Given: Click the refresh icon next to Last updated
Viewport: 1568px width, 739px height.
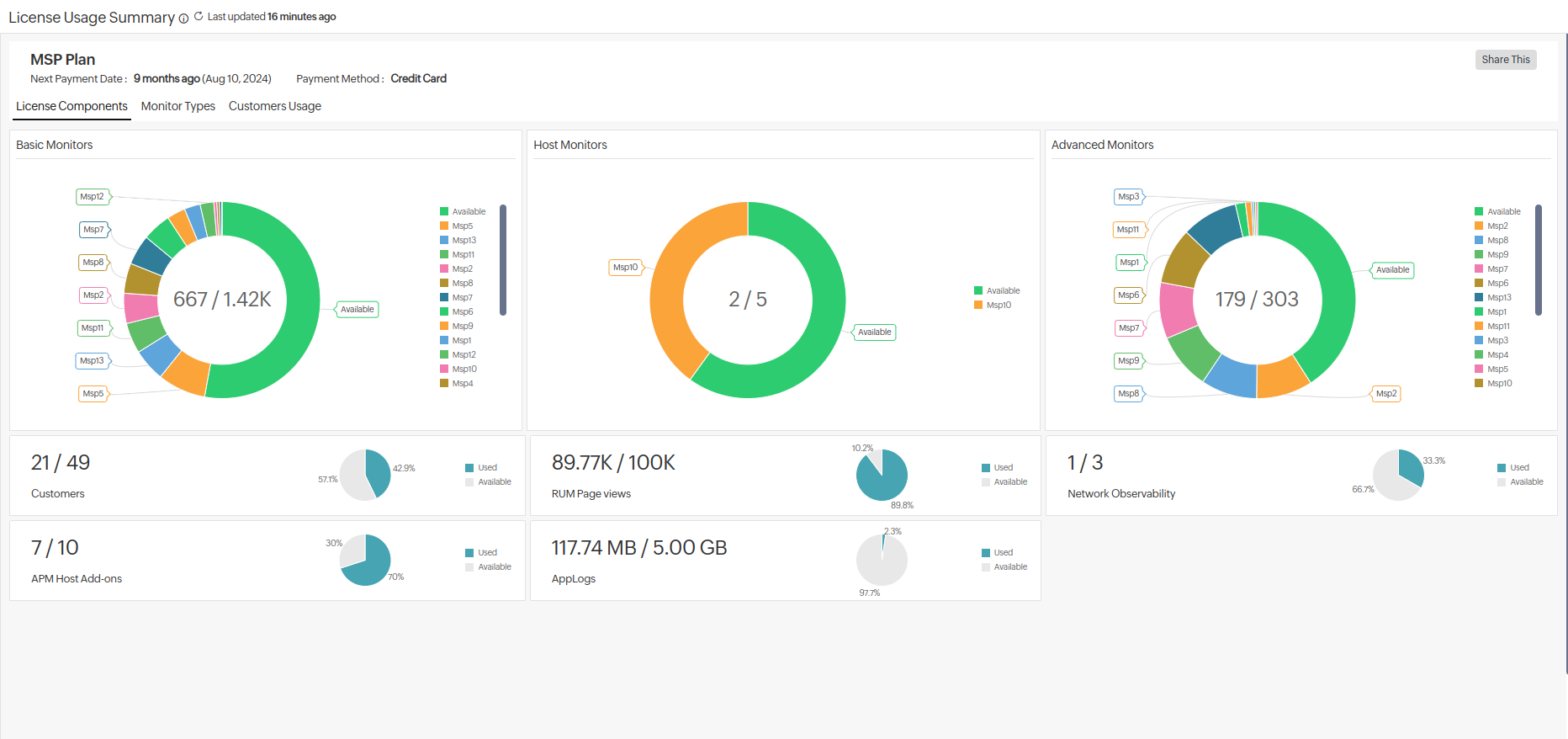Looking at the screenshot, I should click(x=199, y=16).
